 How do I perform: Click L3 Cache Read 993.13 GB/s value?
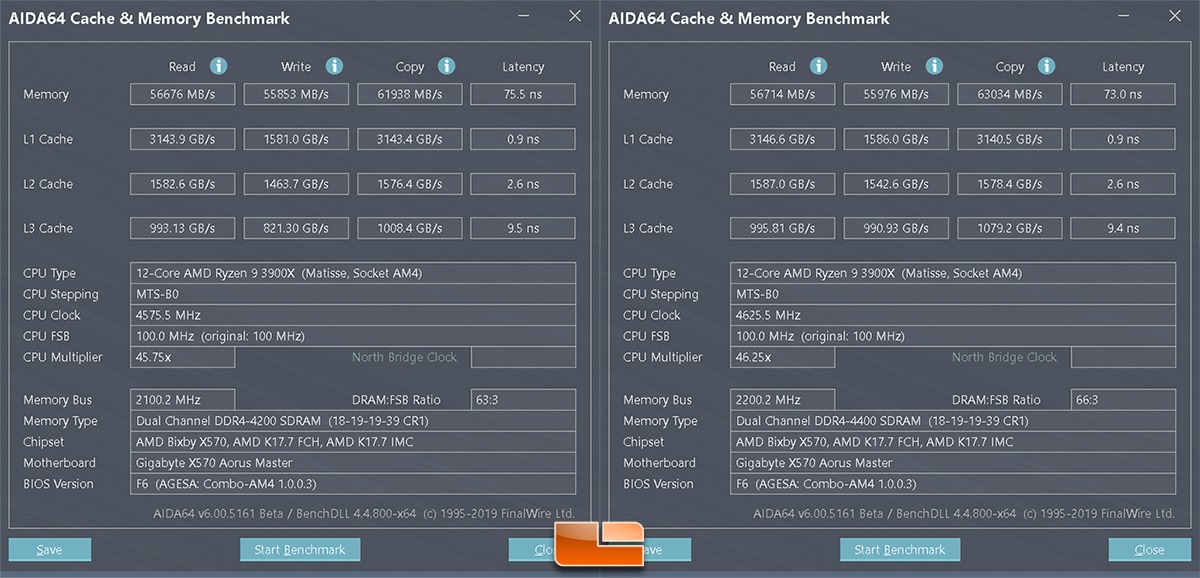click(x=183, y=228)
